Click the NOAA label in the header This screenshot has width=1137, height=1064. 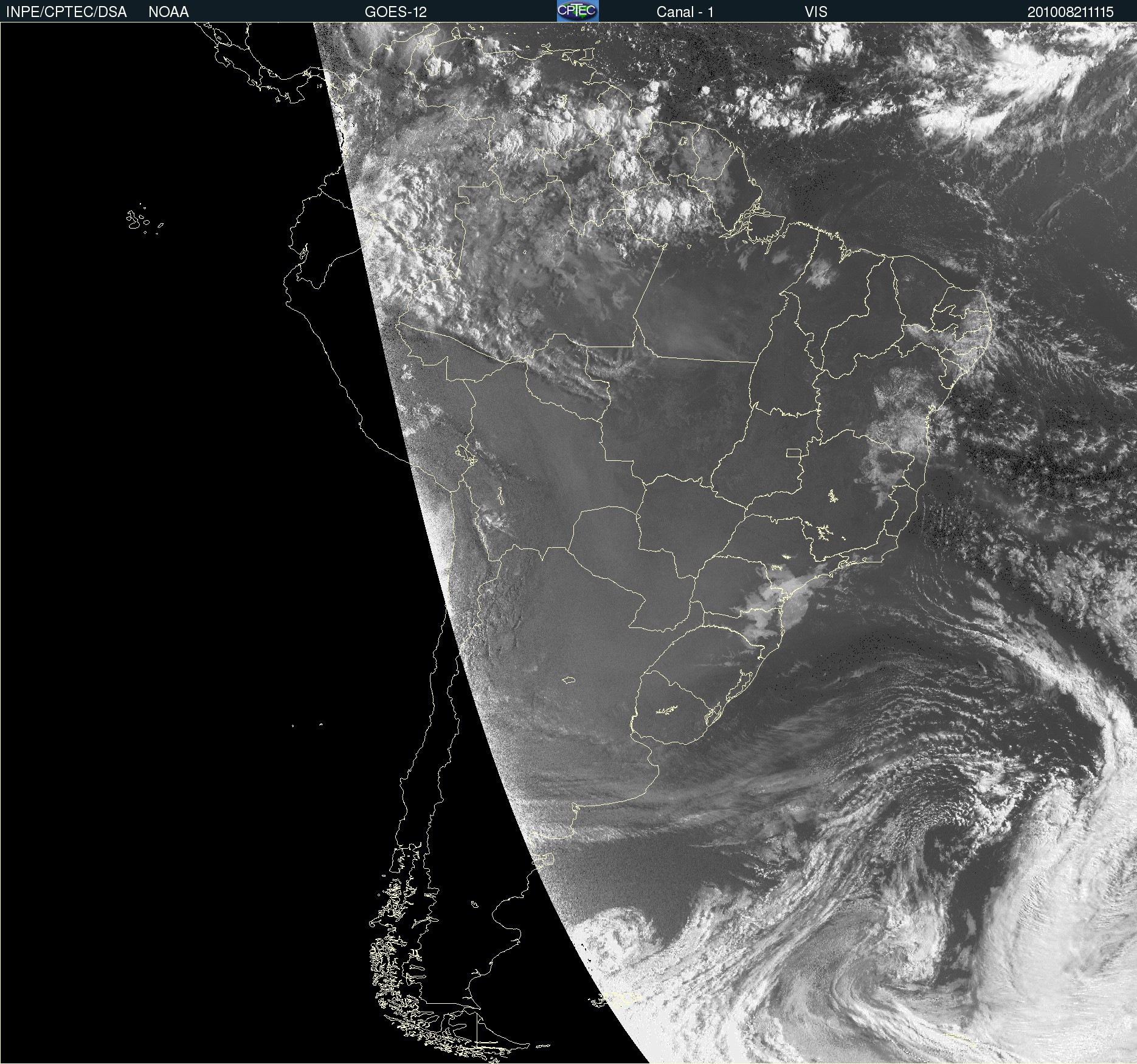[168, 12]
